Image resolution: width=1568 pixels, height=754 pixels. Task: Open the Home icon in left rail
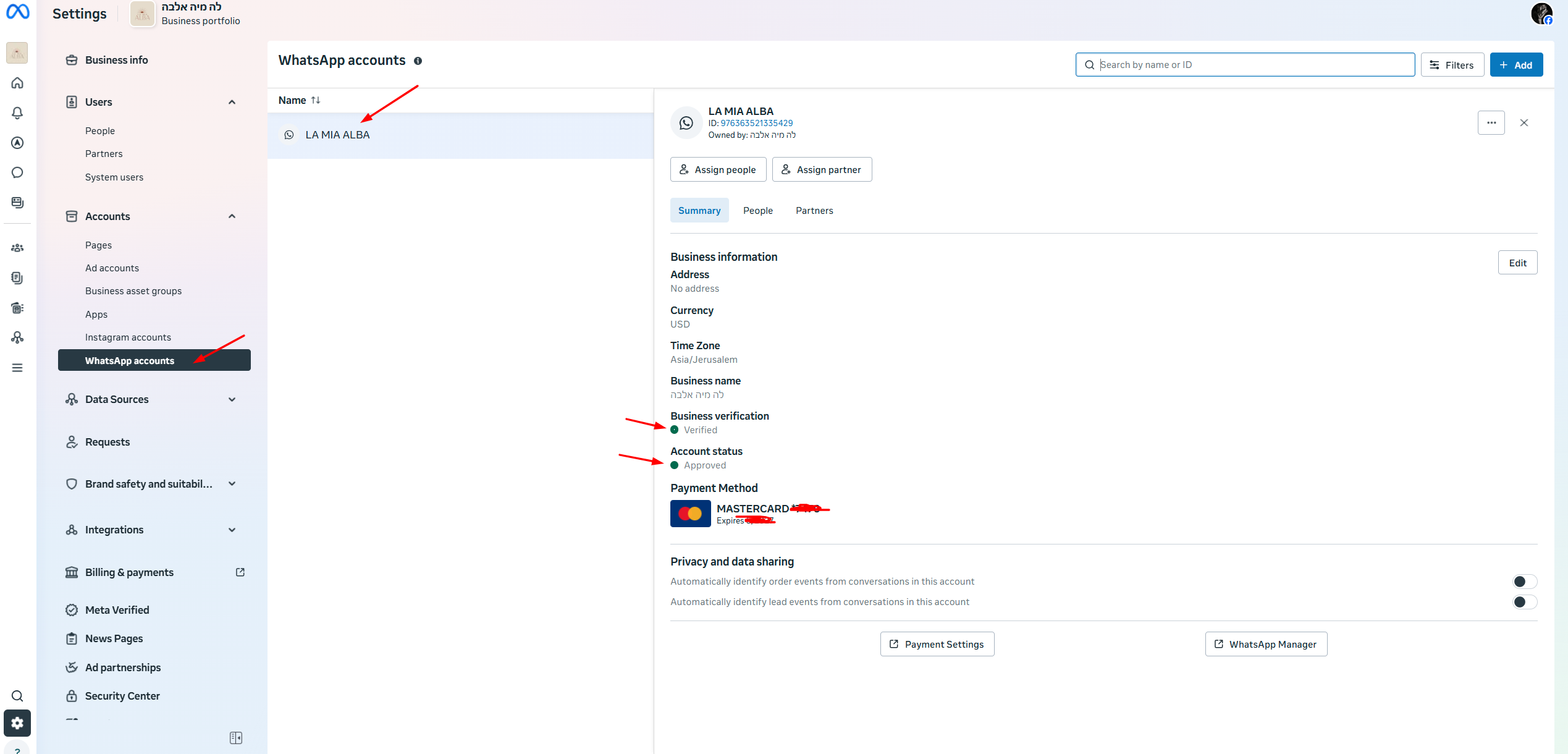tap(17, 83)
